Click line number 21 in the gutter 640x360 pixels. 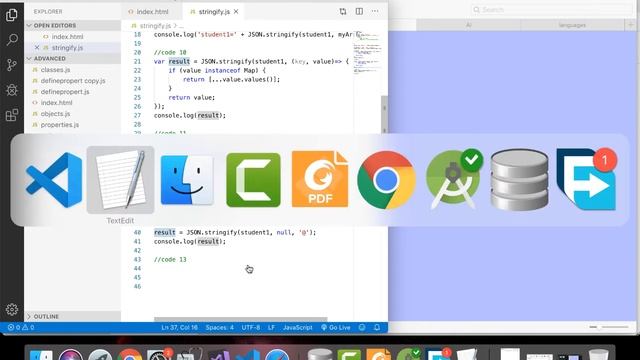tap(137, 62)
